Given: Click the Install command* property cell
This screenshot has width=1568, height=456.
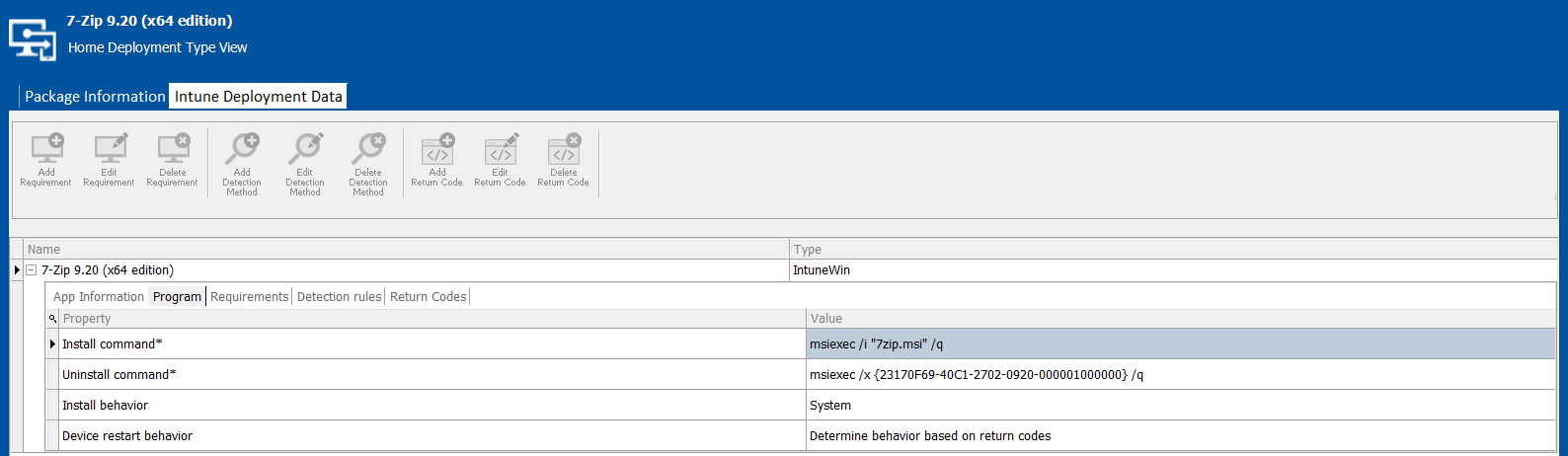Looking at the screenshot, I should point(432,343).
